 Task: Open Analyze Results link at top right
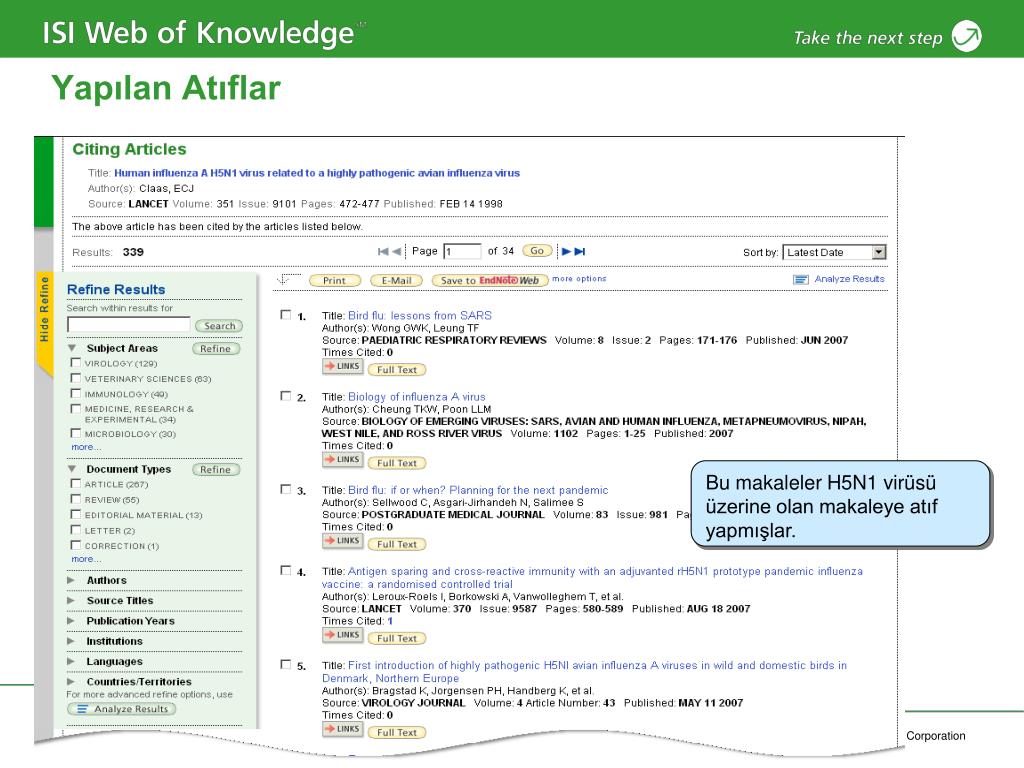coord(850,279)
